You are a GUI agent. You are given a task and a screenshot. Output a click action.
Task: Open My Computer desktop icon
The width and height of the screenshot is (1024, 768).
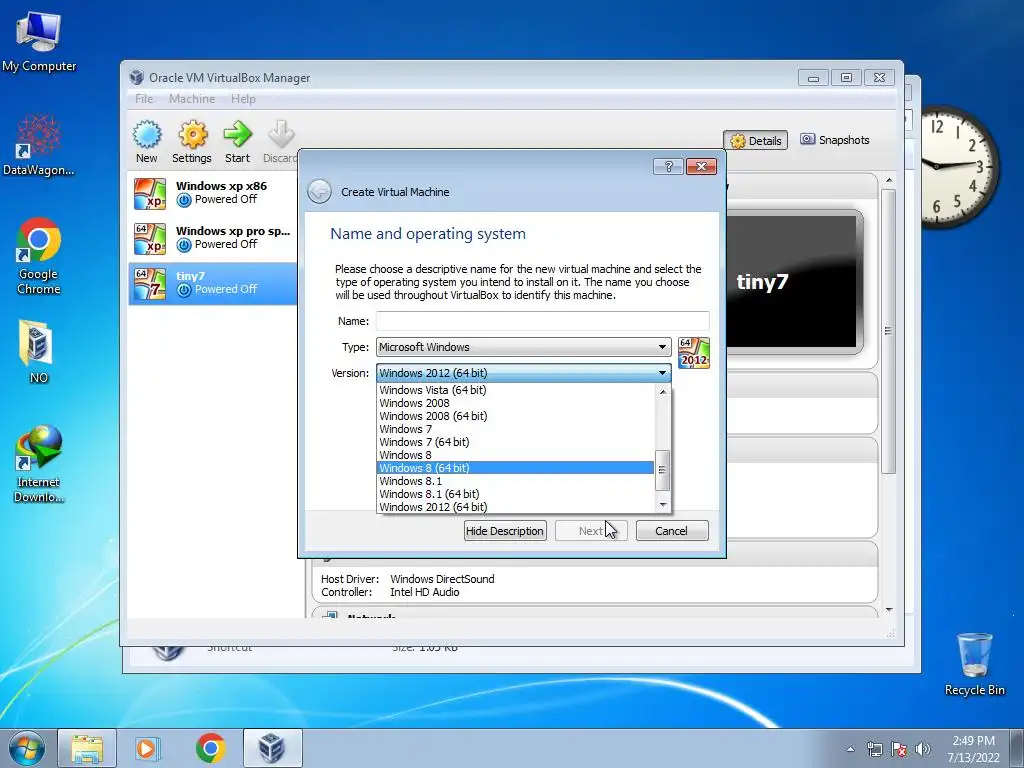click(39, 41)
